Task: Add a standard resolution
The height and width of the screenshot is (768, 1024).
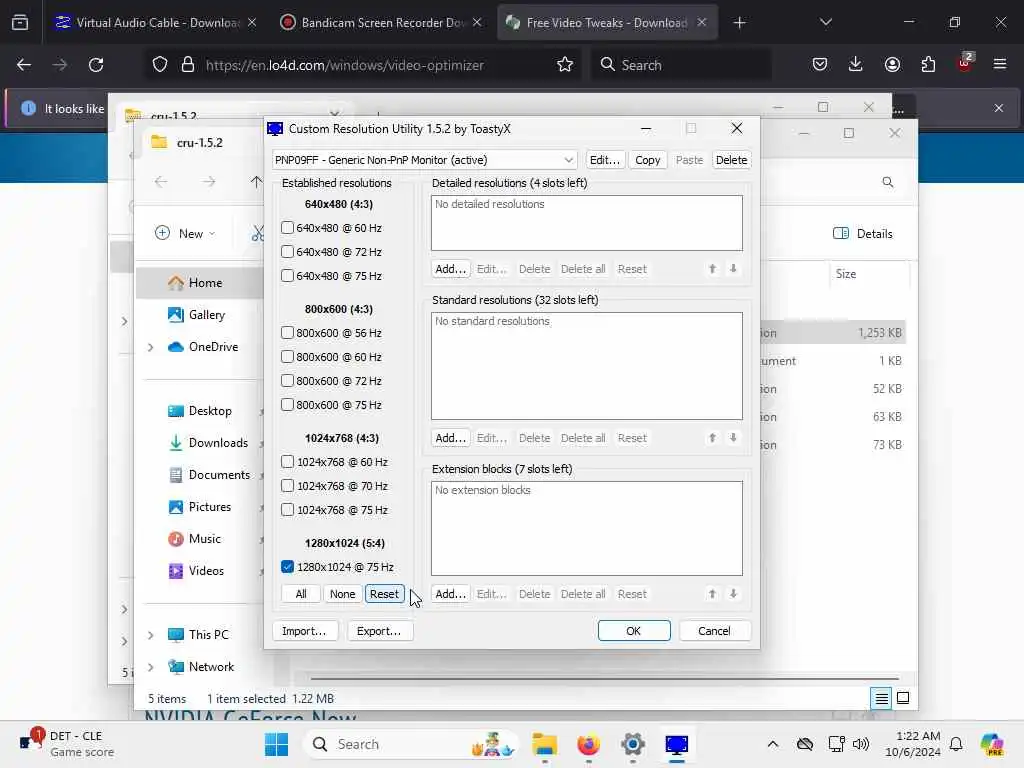Action: pos(450,438)
